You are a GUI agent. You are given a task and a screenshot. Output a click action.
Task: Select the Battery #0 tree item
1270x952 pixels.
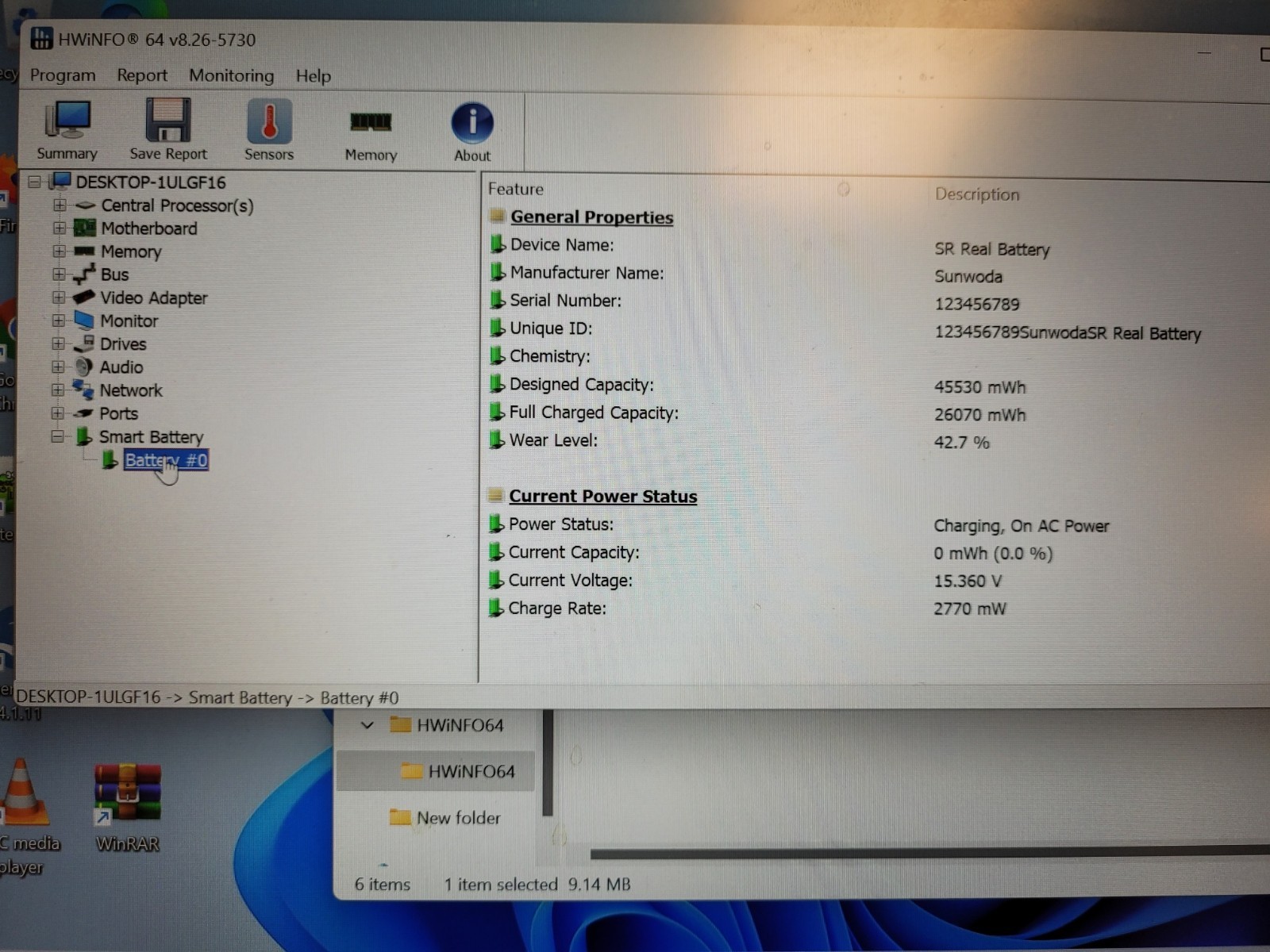pyautogui.click(x=167, y=460)
